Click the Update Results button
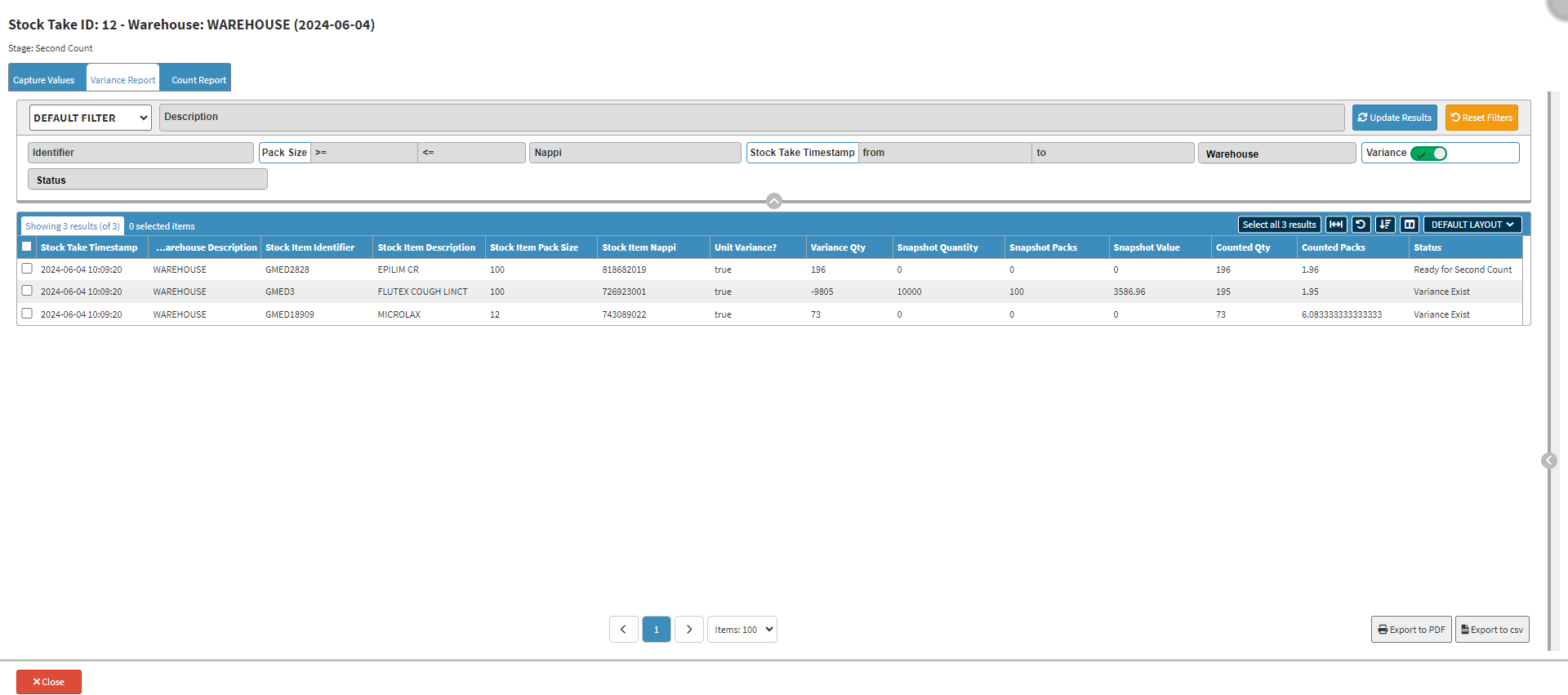 (1394, 118)
